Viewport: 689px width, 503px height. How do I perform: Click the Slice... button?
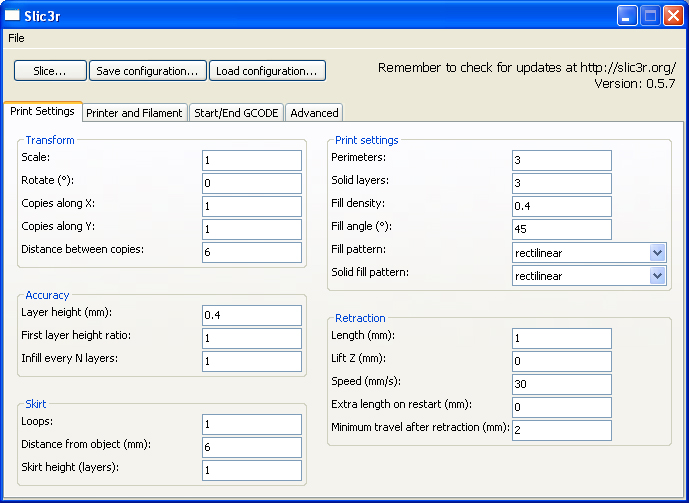(50, 71)
